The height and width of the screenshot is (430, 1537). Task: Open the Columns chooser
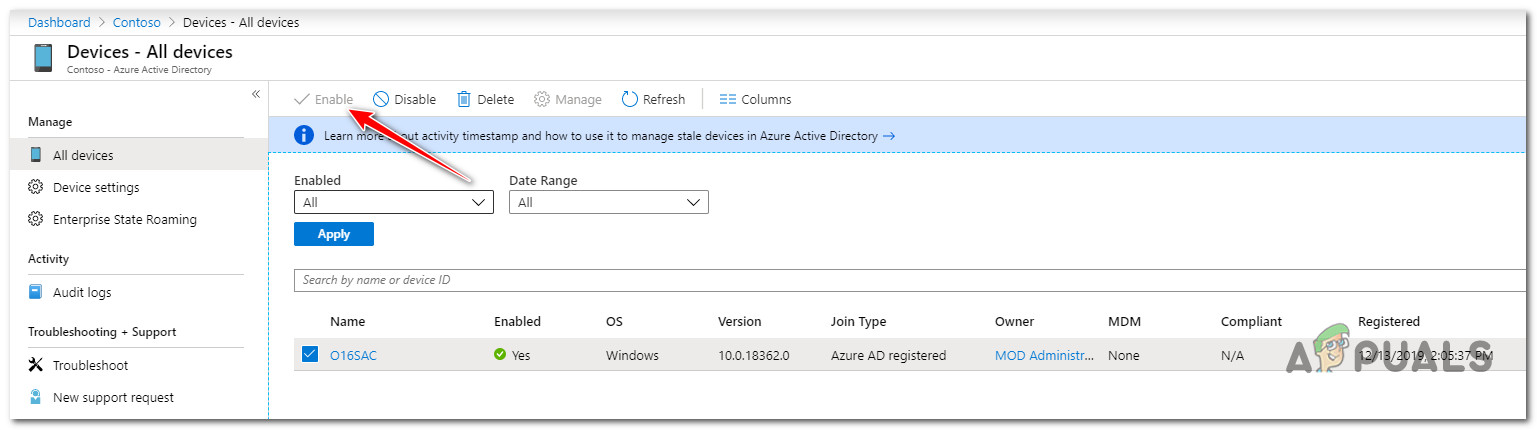(x=755, y=99)
